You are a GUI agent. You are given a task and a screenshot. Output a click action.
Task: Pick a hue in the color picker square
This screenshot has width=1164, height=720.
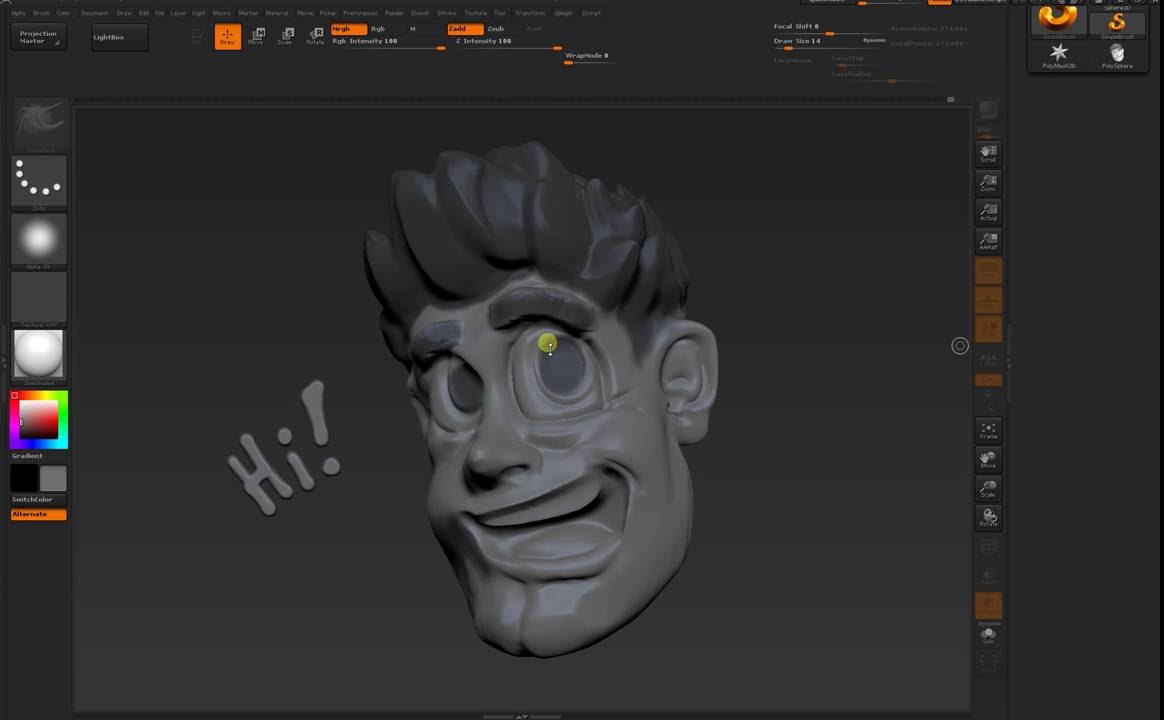tap(39, 419)
